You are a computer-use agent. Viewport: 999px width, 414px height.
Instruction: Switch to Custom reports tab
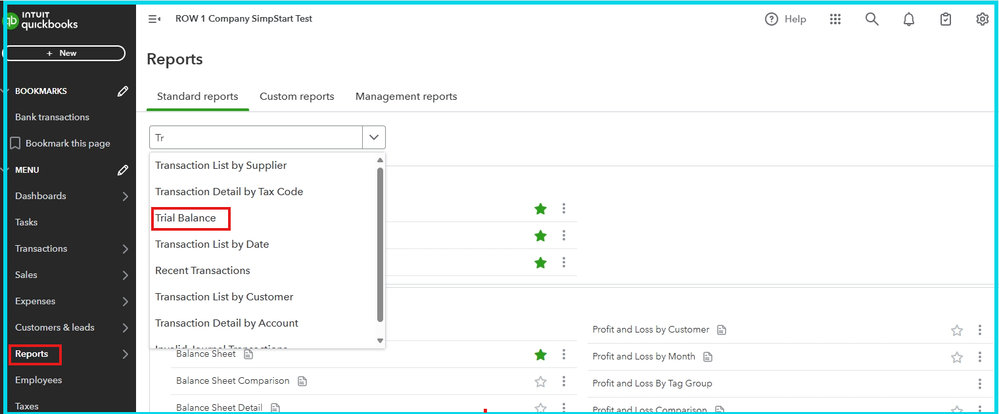297,97
